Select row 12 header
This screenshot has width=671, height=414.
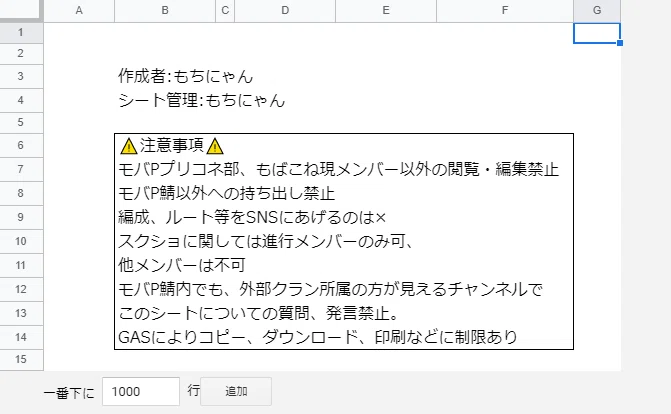21,289
